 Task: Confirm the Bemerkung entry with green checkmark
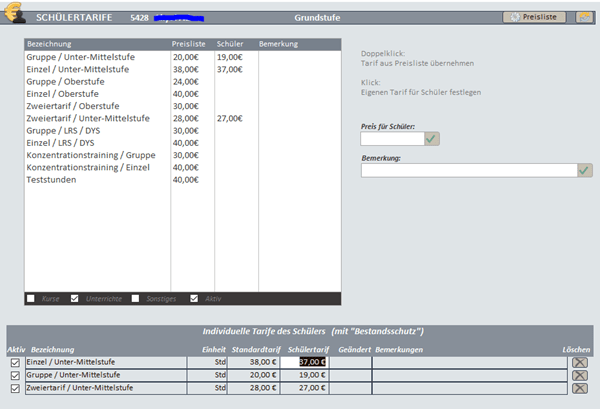585,171
